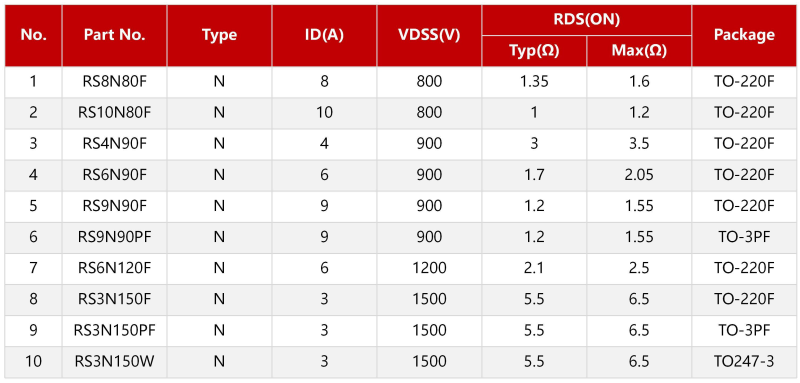Screen dimensions: 800x383
Task: Open the RS10N80F part entry
Action: click(114, 113)
